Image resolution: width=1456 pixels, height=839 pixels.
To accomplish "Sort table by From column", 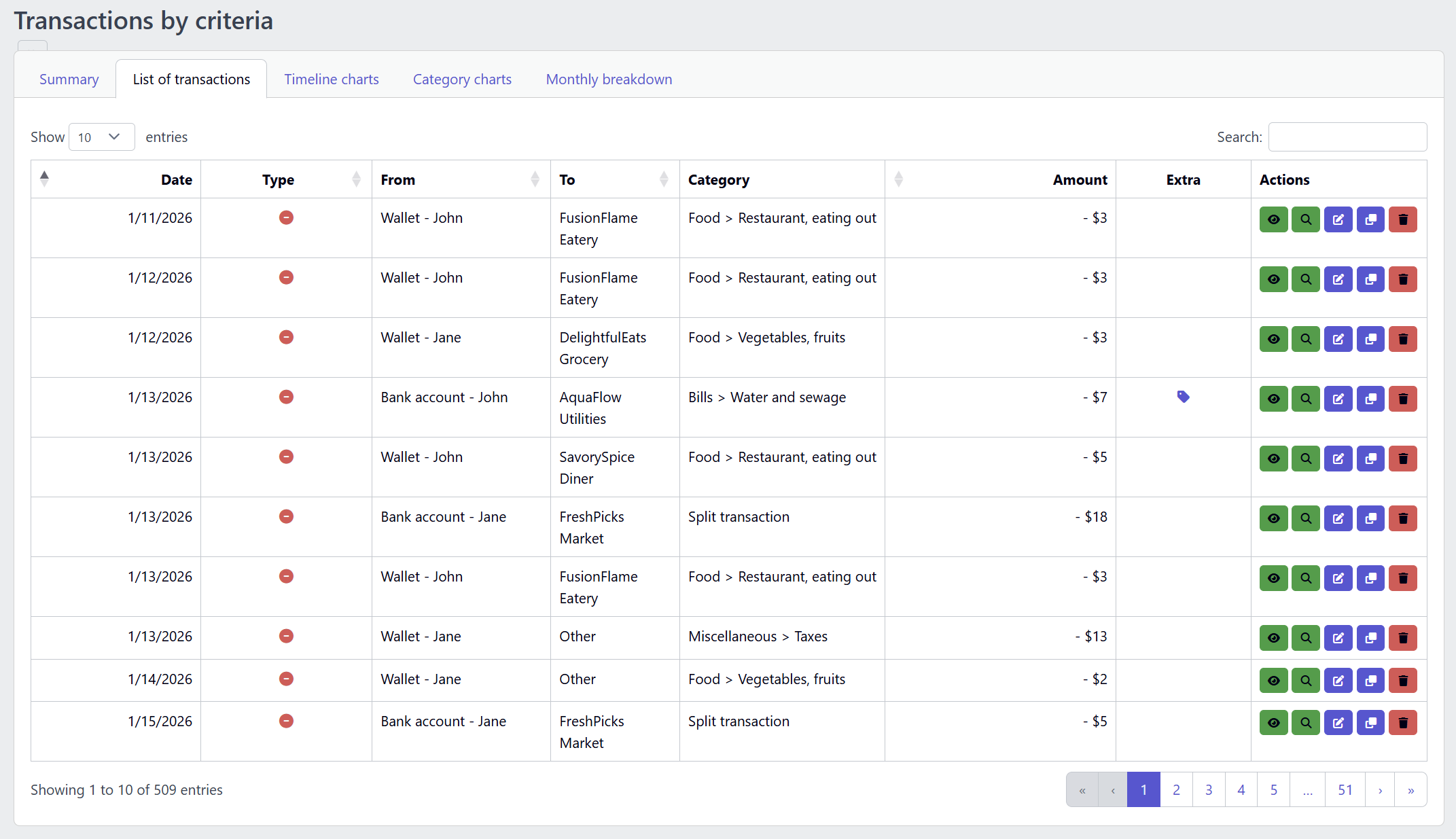I will click(461, 179).
